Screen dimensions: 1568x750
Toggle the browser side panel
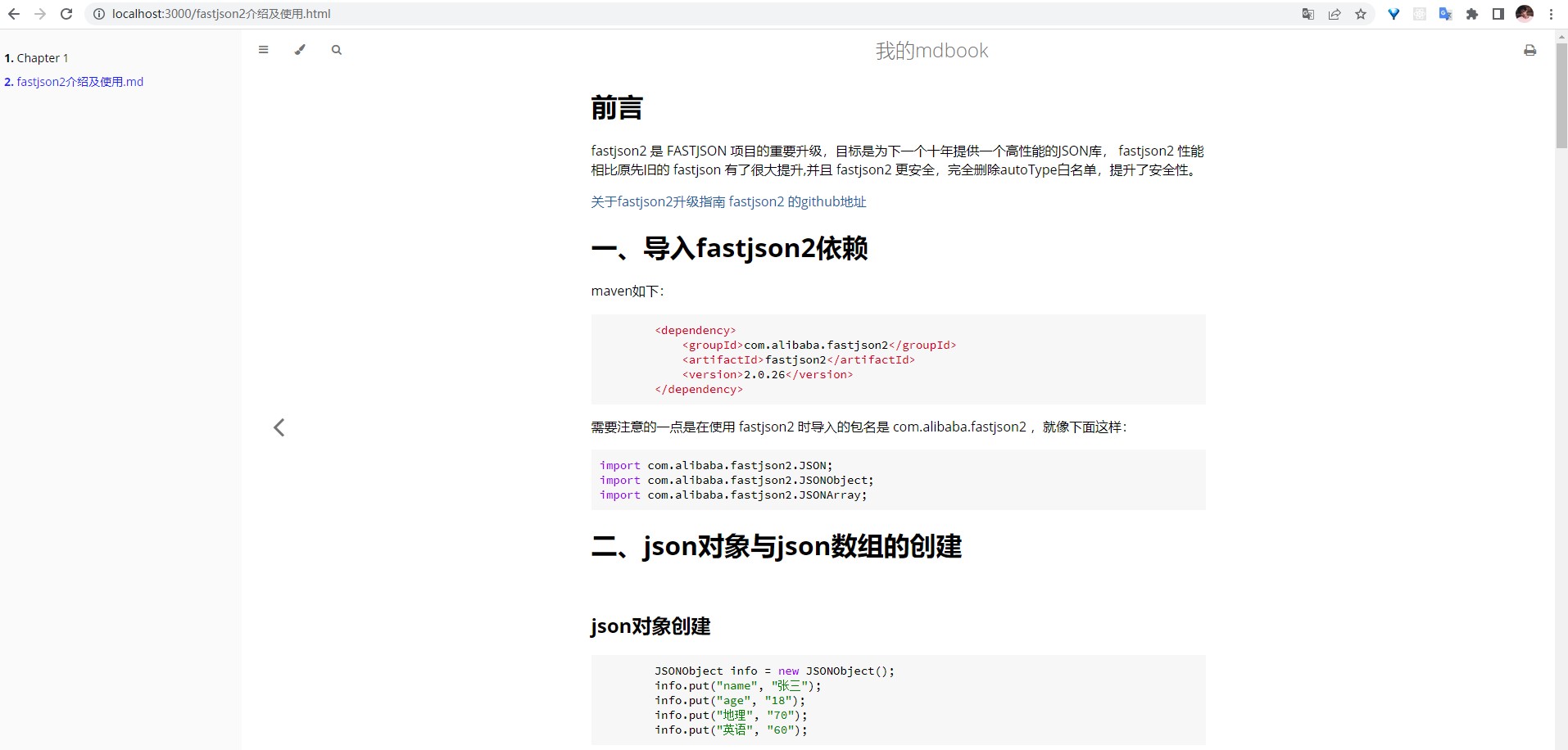pyautogui.click(x=1498, y=14)
